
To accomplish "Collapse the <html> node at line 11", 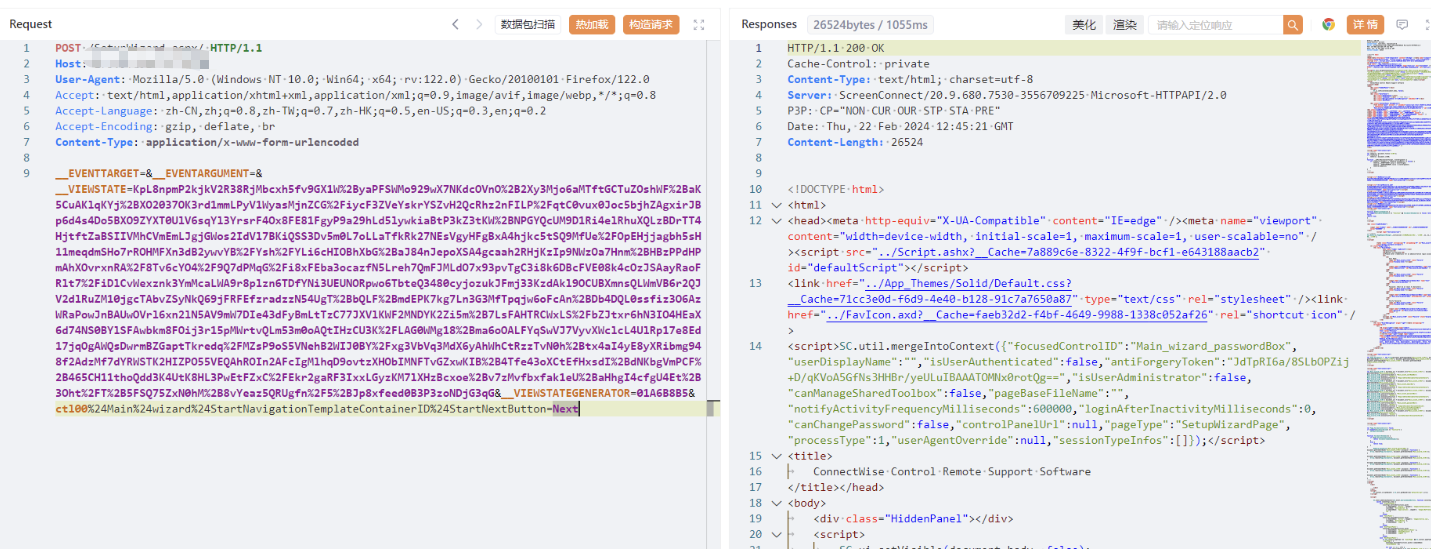I will click(777, 205).
